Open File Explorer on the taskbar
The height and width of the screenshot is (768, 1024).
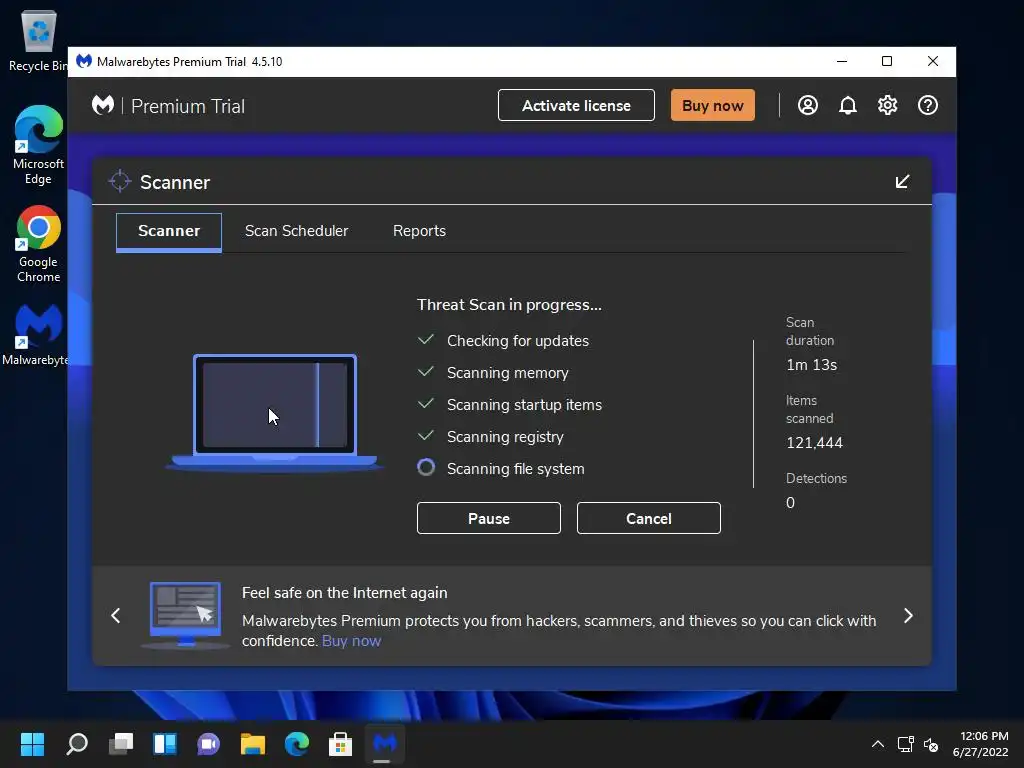coord(253,744)
